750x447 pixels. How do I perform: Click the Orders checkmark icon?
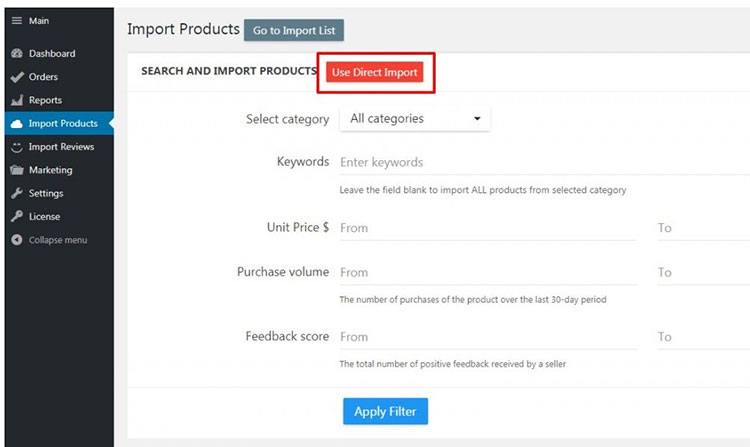coord(16,77)
